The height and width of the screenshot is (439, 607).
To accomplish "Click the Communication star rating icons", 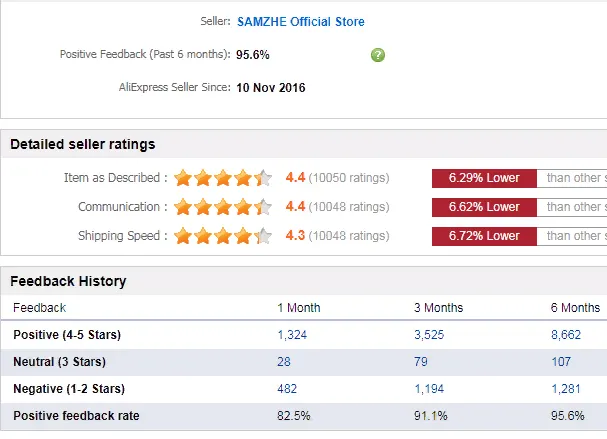I will [x=222, y=207].
